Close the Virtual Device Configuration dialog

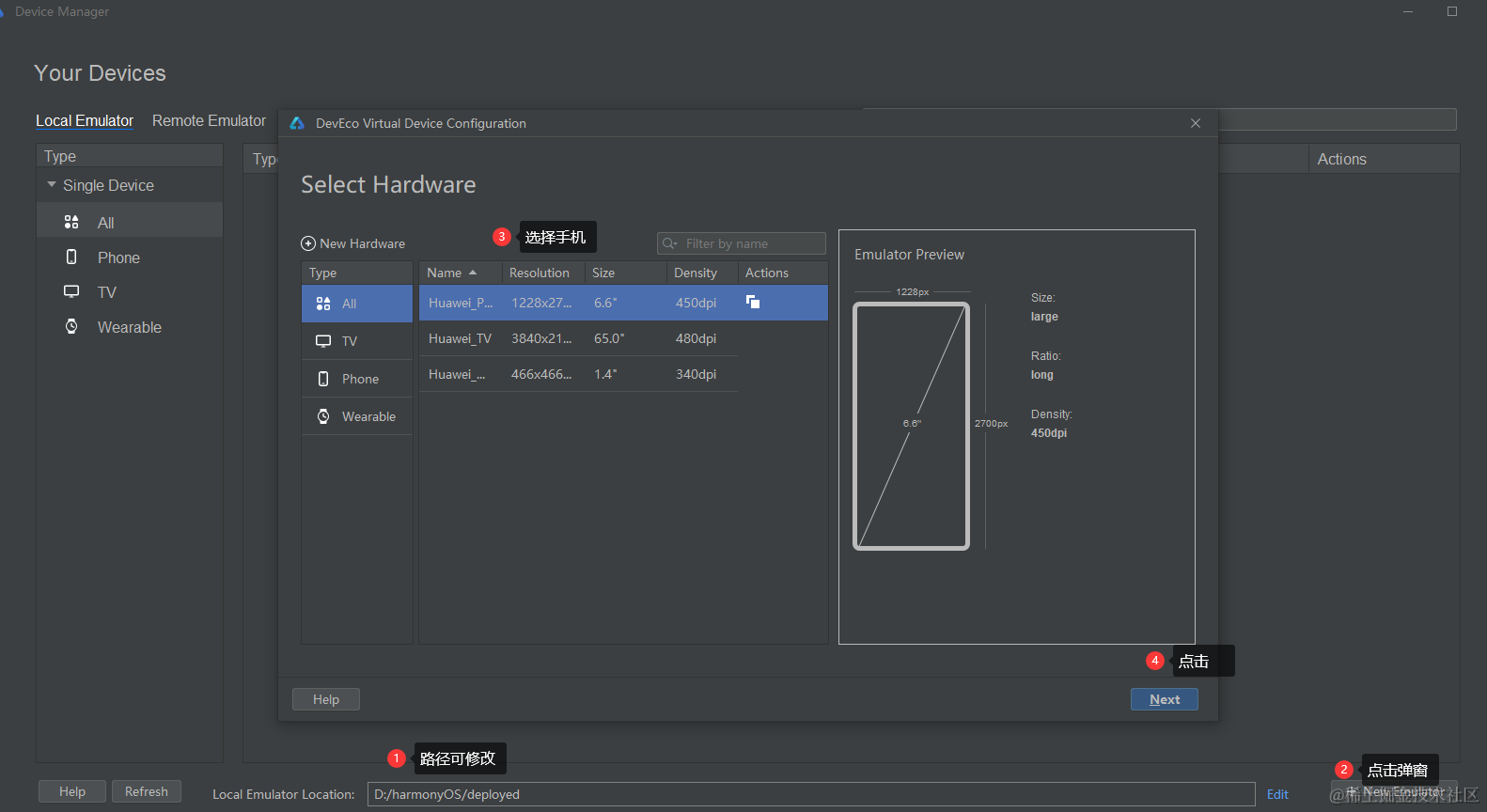(x=1196, y=123)
